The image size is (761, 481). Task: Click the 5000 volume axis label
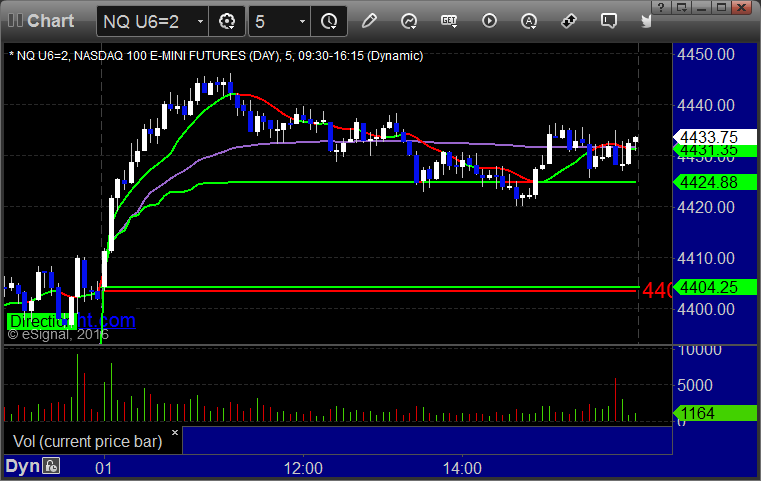[x=695, y=385]
